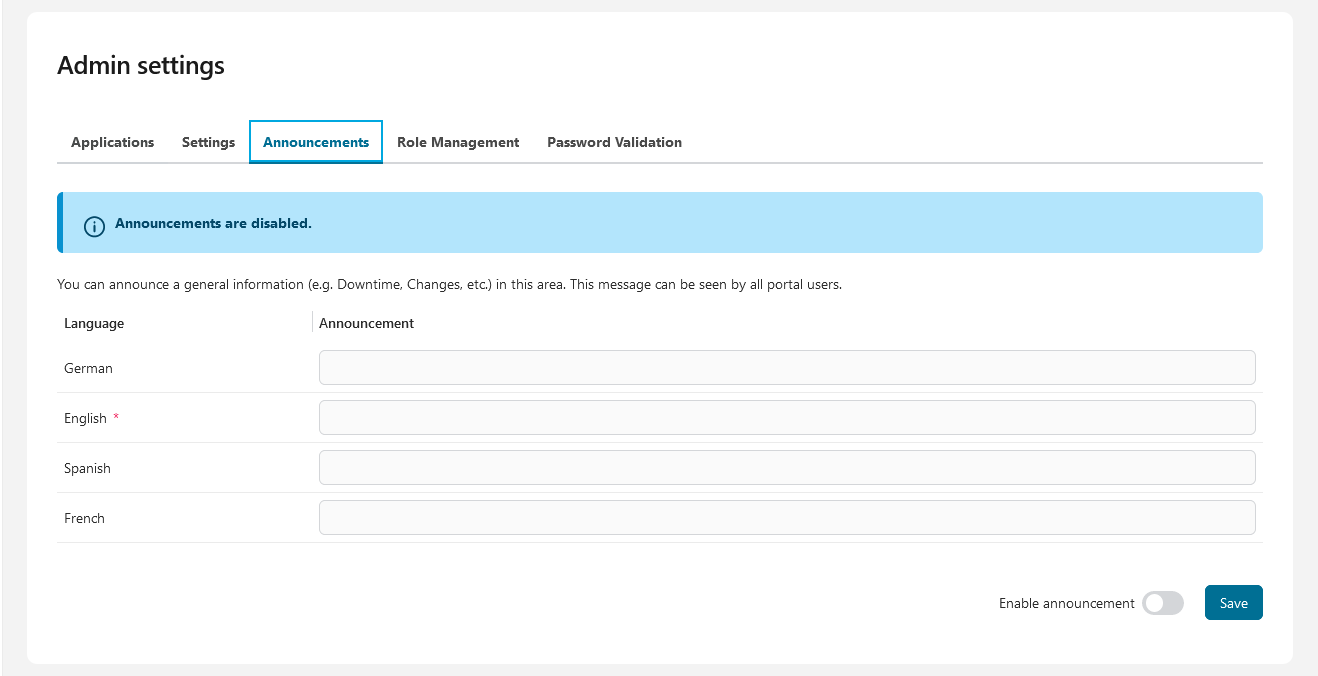Focus the Spanish announcement input field

pyautogui.click(x=787, y=467)
